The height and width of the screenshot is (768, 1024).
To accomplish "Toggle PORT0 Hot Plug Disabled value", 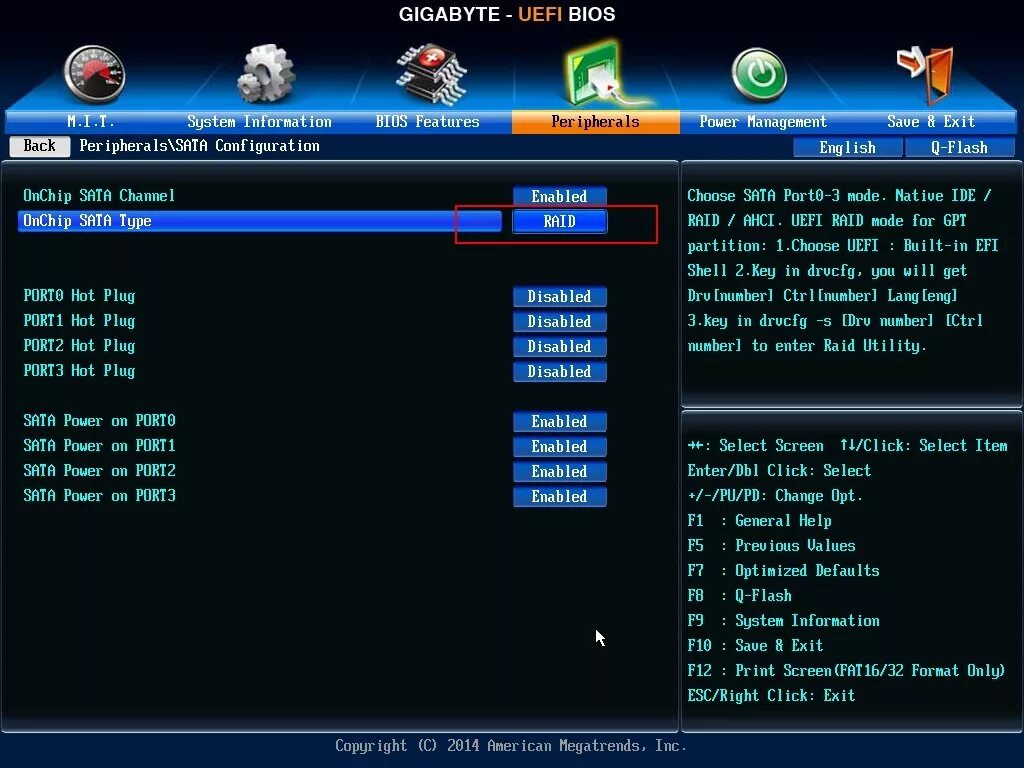I will click(560, 296).
